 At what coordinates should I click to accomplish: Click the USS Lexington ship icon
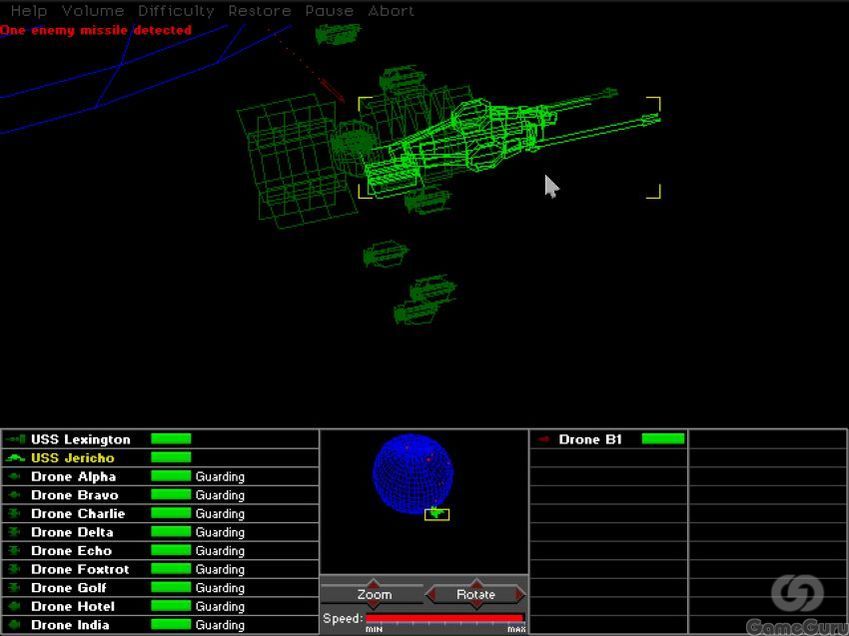(x=15, y=439)
